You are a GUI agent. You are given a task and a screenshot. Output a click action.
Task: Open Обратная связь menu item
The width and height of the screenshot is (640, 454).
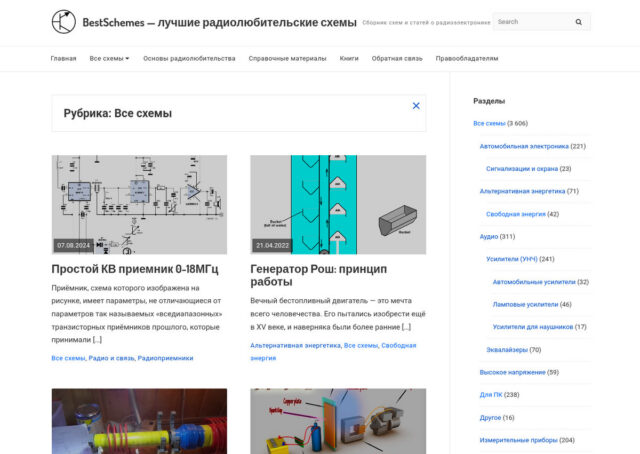pos(397,58)
